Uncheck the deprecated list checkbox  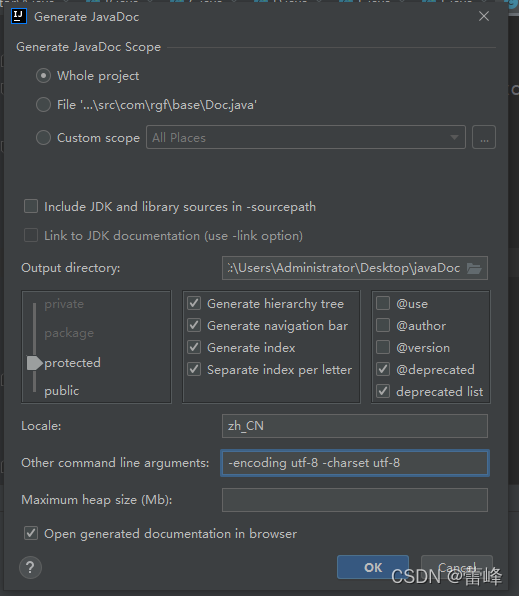[x=383, y=392]
